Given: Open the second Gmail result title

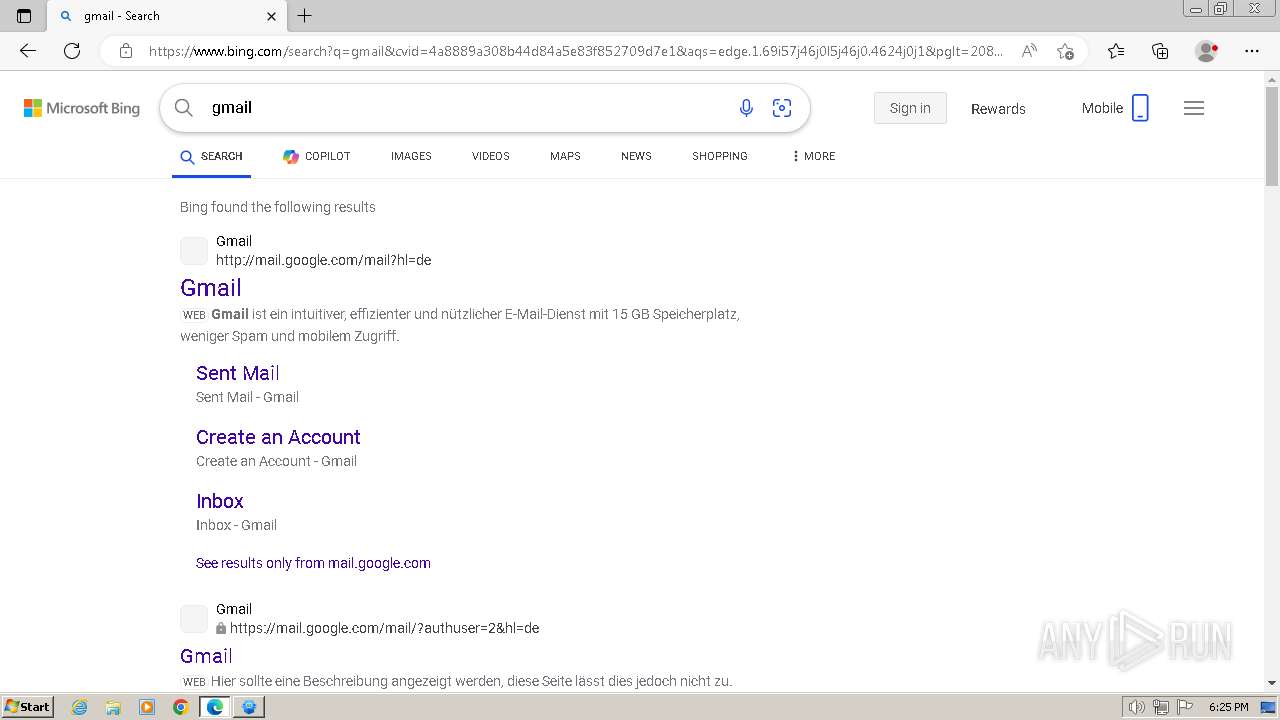Looking at the screenshot, I should click(x=206, y=656).
